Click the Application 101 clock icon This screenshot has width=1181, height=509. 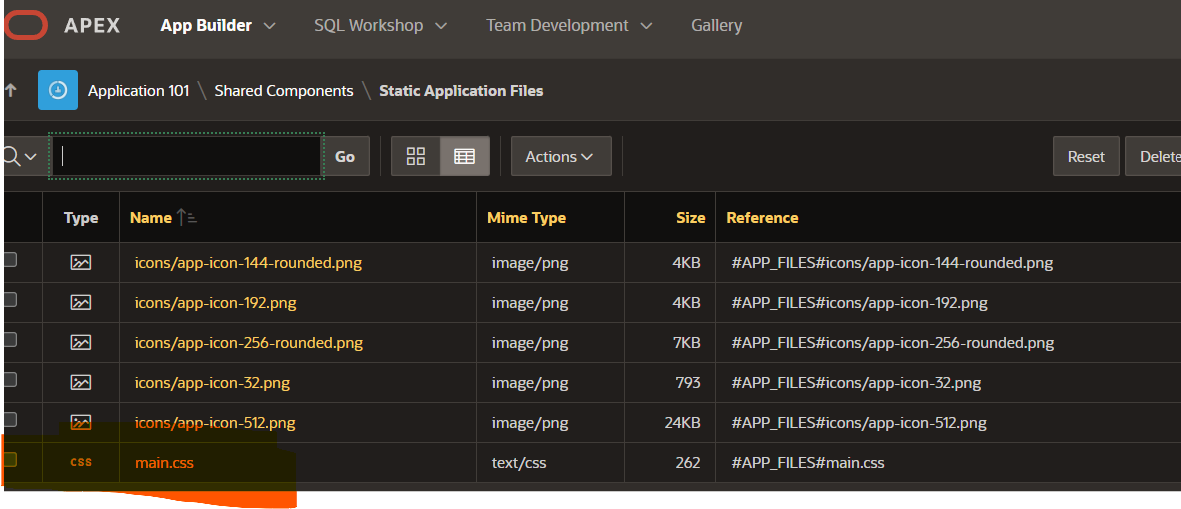[58, 90]
